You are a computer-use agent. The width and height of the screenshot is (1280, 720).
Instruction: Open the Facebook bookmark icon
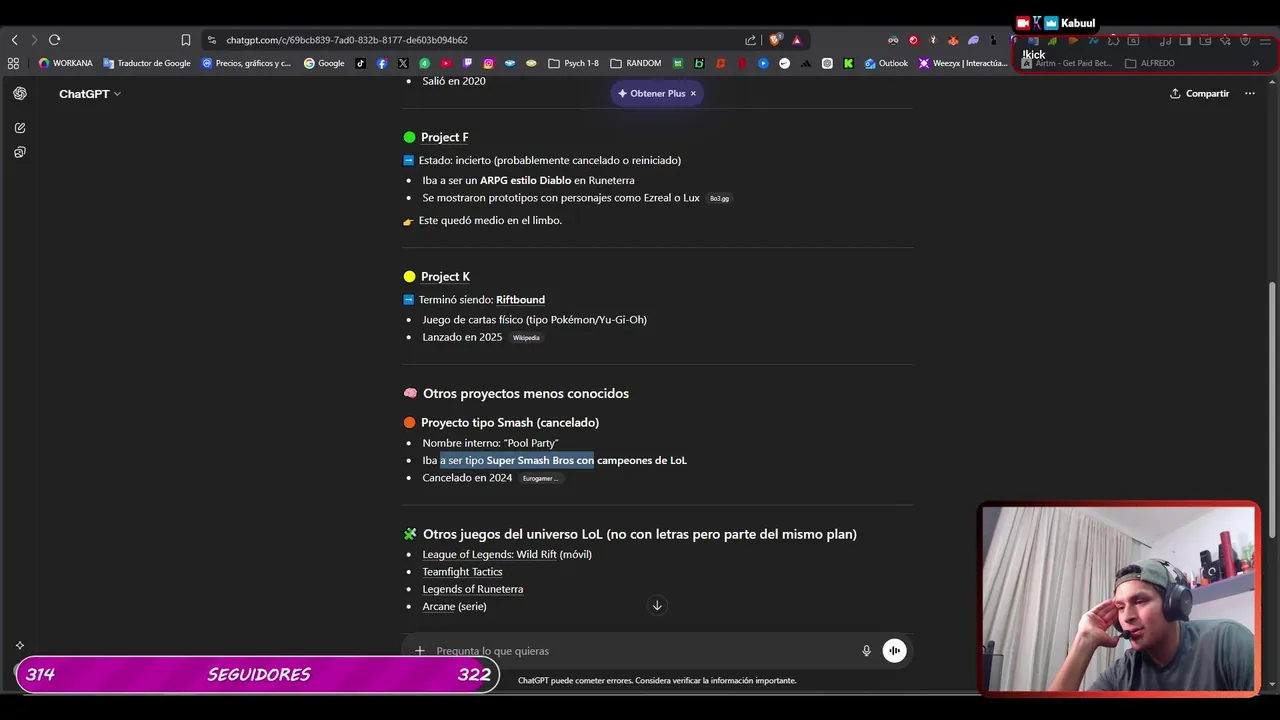click(x=382, y=63)
